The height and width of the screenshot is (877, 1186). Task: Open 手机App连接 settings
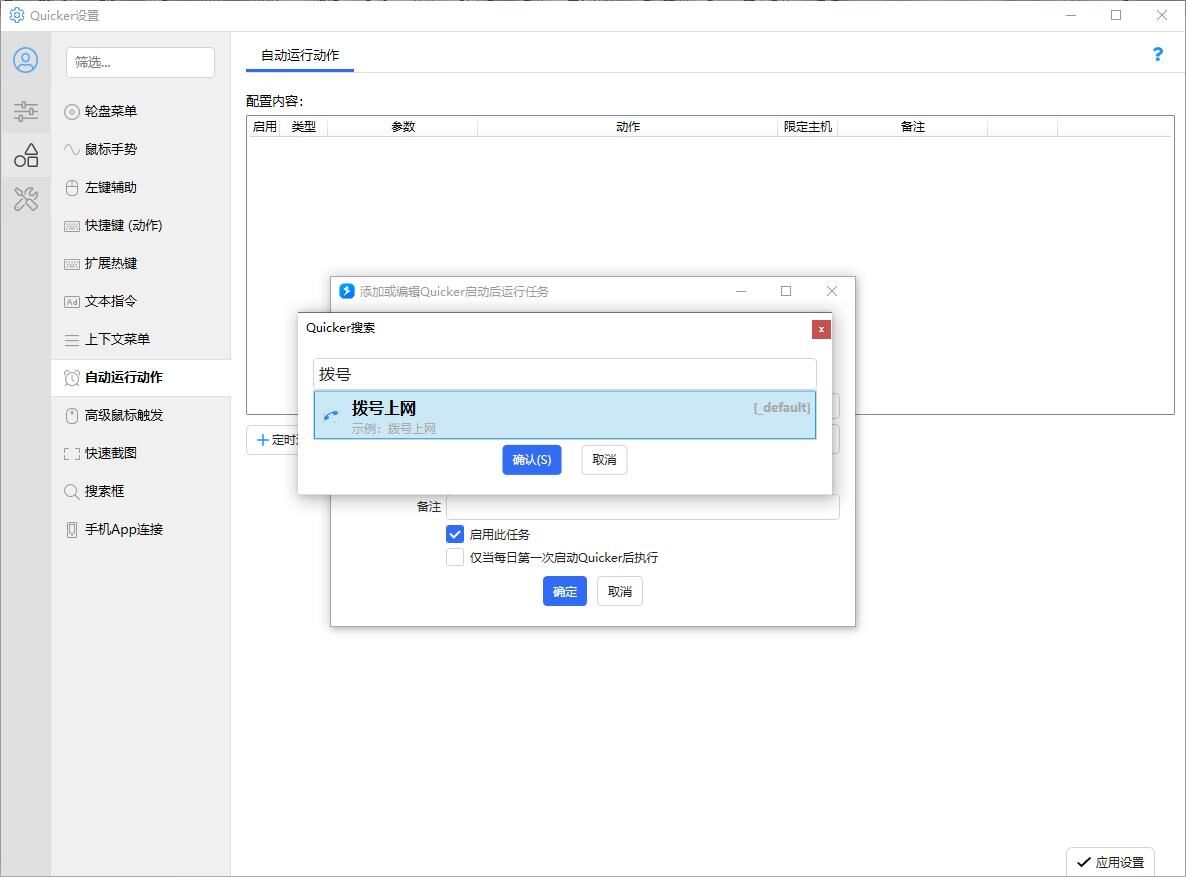123,529
